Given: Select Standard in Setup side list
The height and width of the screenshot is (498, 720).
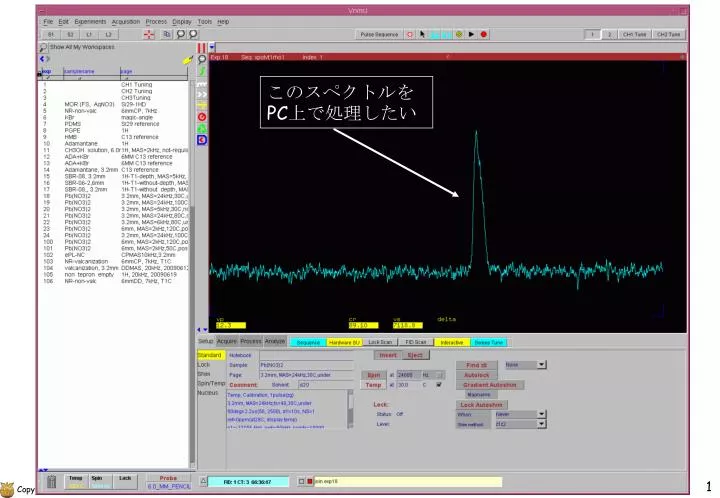Looking at the screenshot, I should 209,355.
